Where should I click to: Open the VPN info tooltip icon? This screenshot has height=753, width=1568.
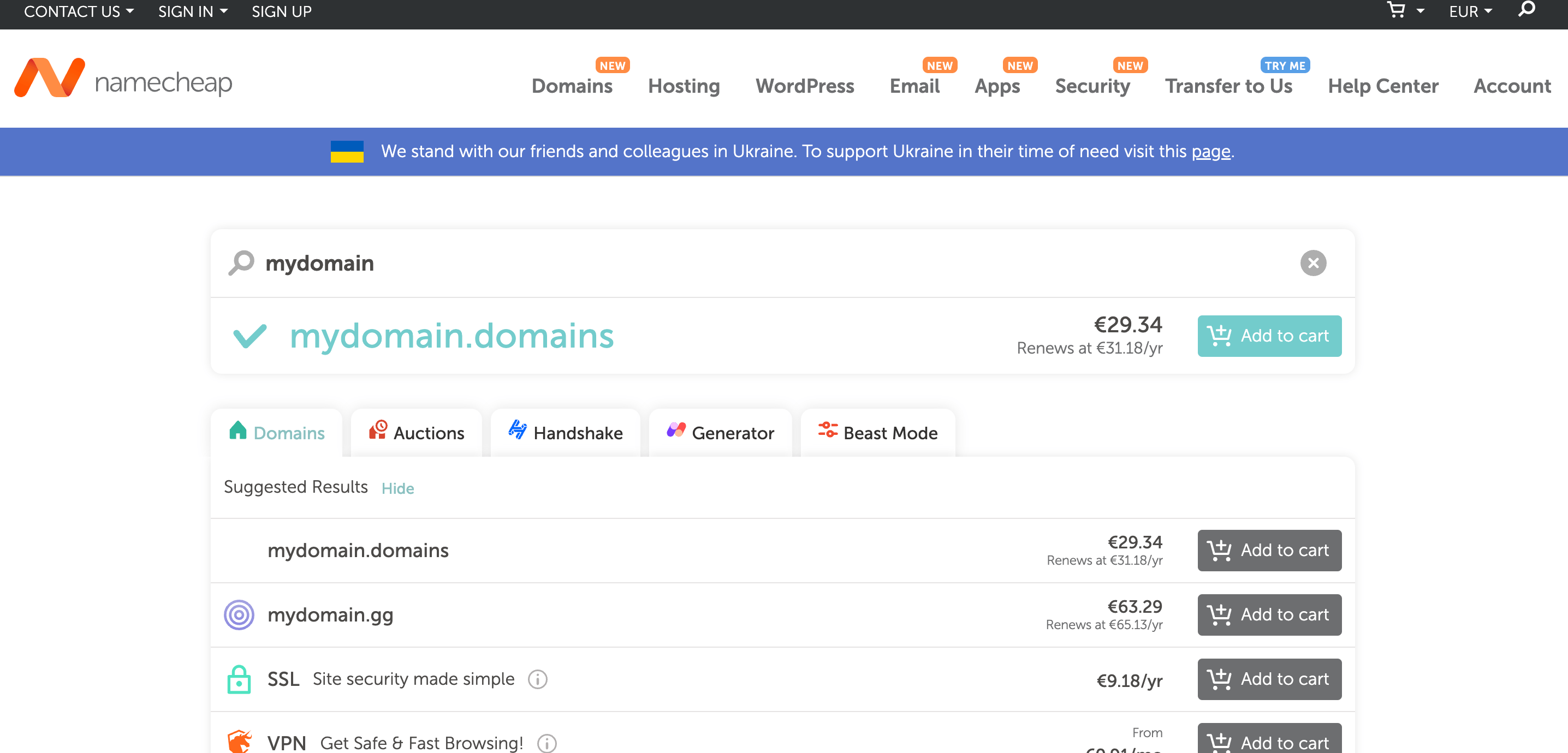tap(547, 743)
